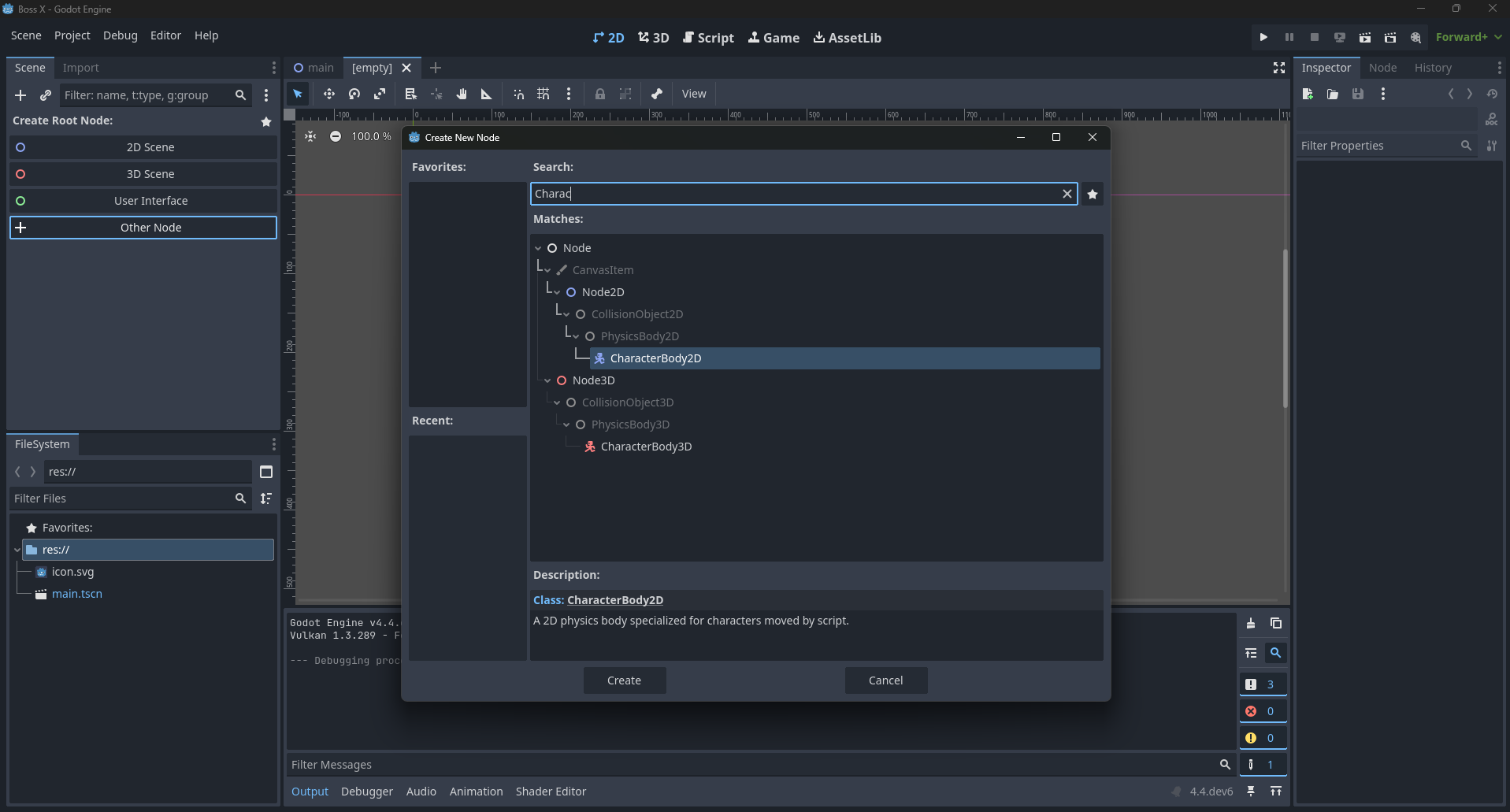Run the project with Play button
1510x812 pixels.
pos(1263,37)
